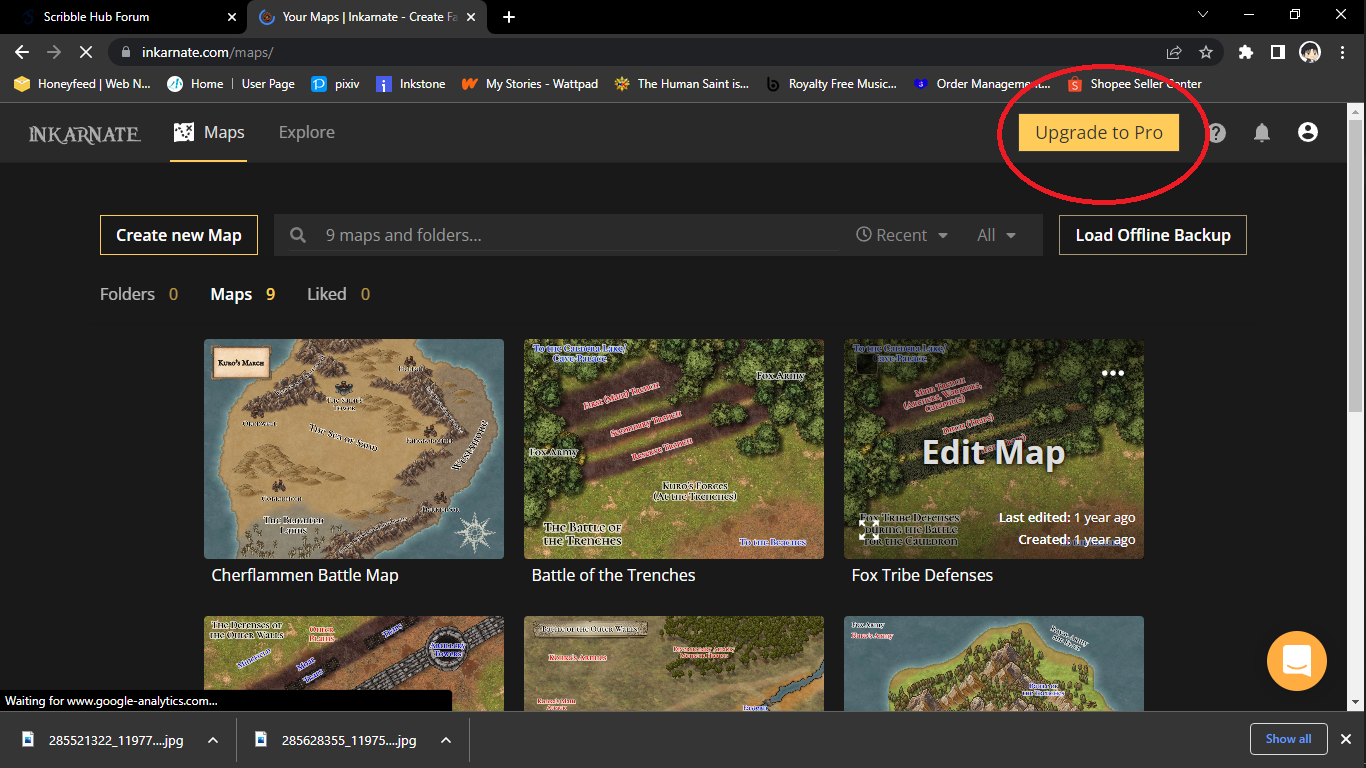Open three-dot menu on Fox Tribe Defenses
Viewport: 1366px width, 768px height.
coord(1113,373)
